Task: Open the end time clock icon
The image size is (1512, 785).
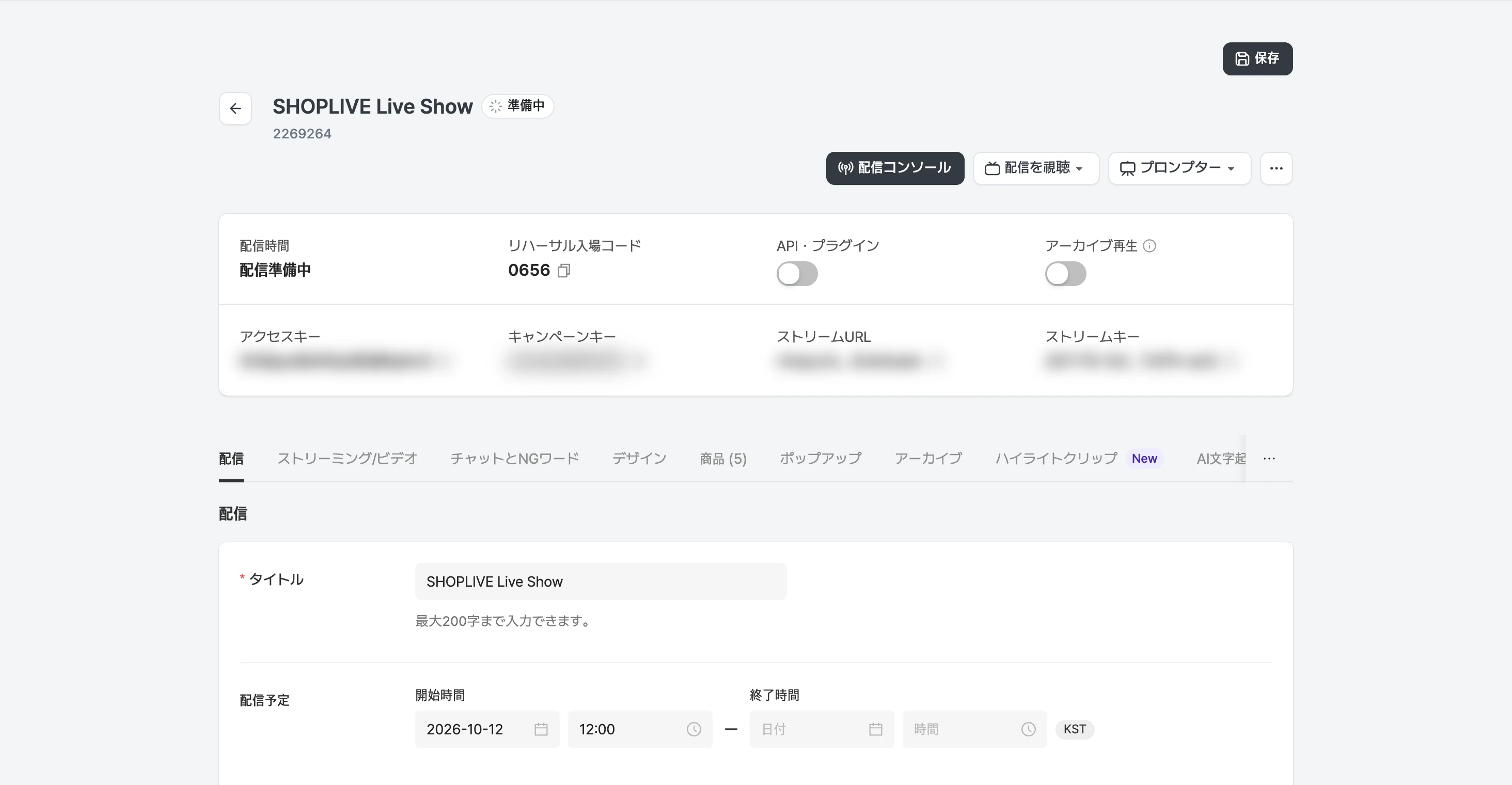Action: [x=1028, y=729]
